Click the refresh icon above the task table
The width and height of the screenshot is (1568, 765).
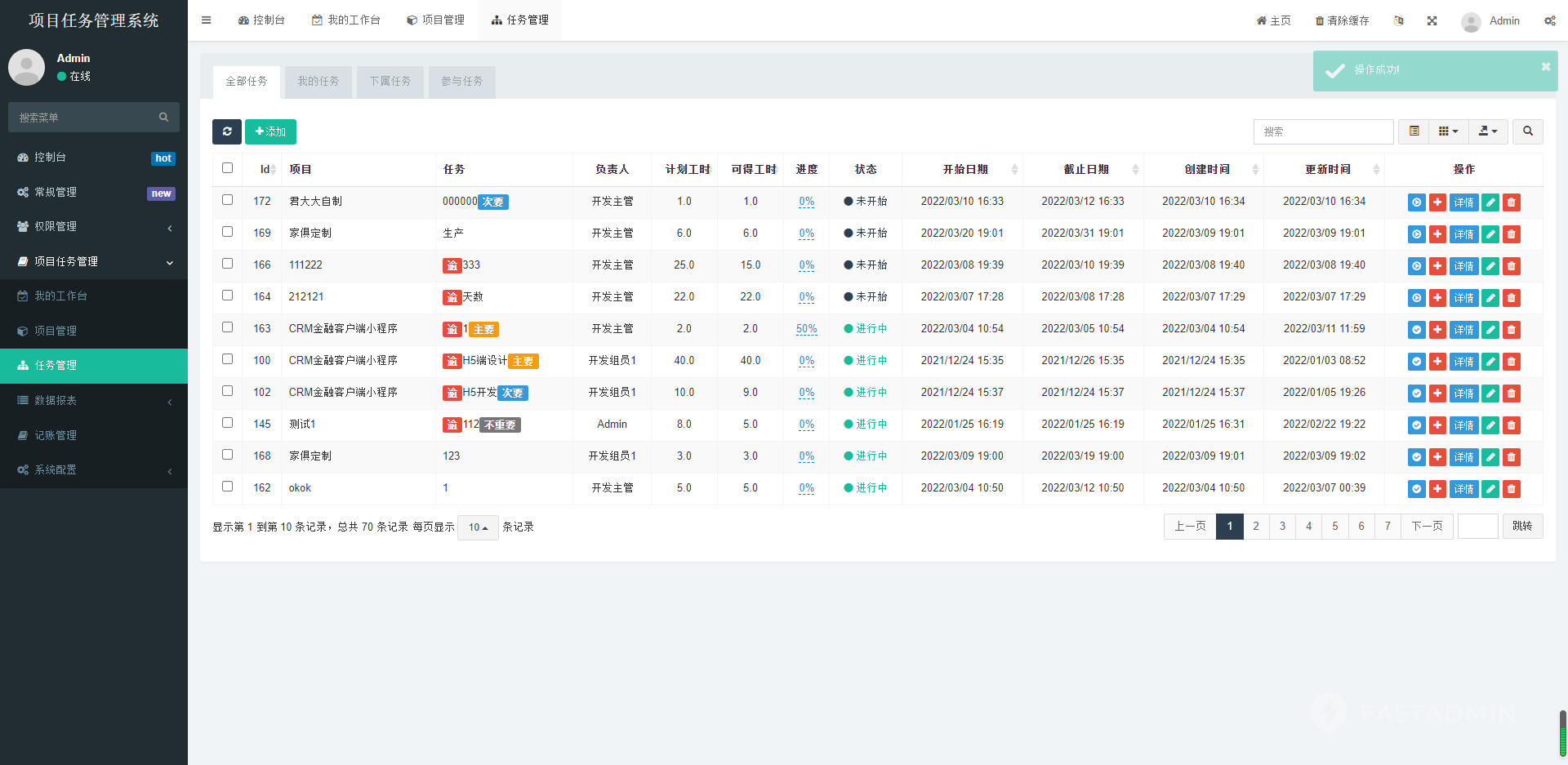pyautogui.click(x=227, y=131)
